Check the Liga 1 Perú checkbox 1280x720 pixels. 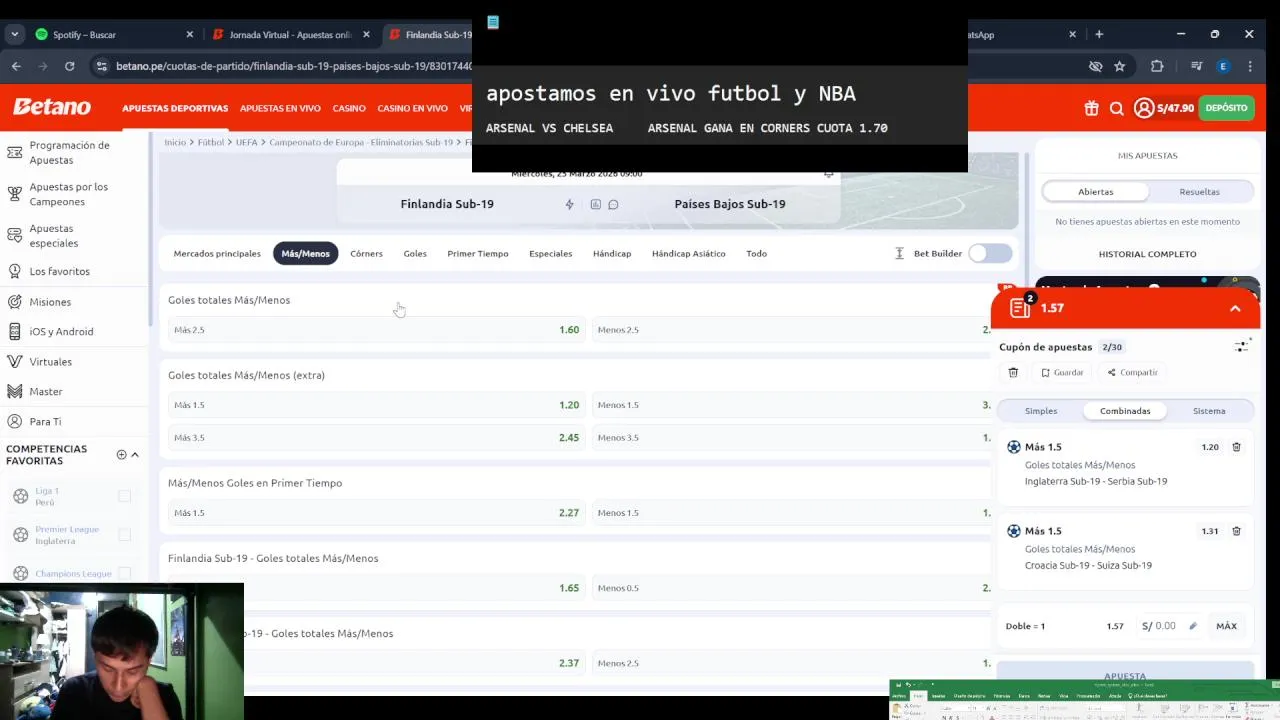pos(124,496)
